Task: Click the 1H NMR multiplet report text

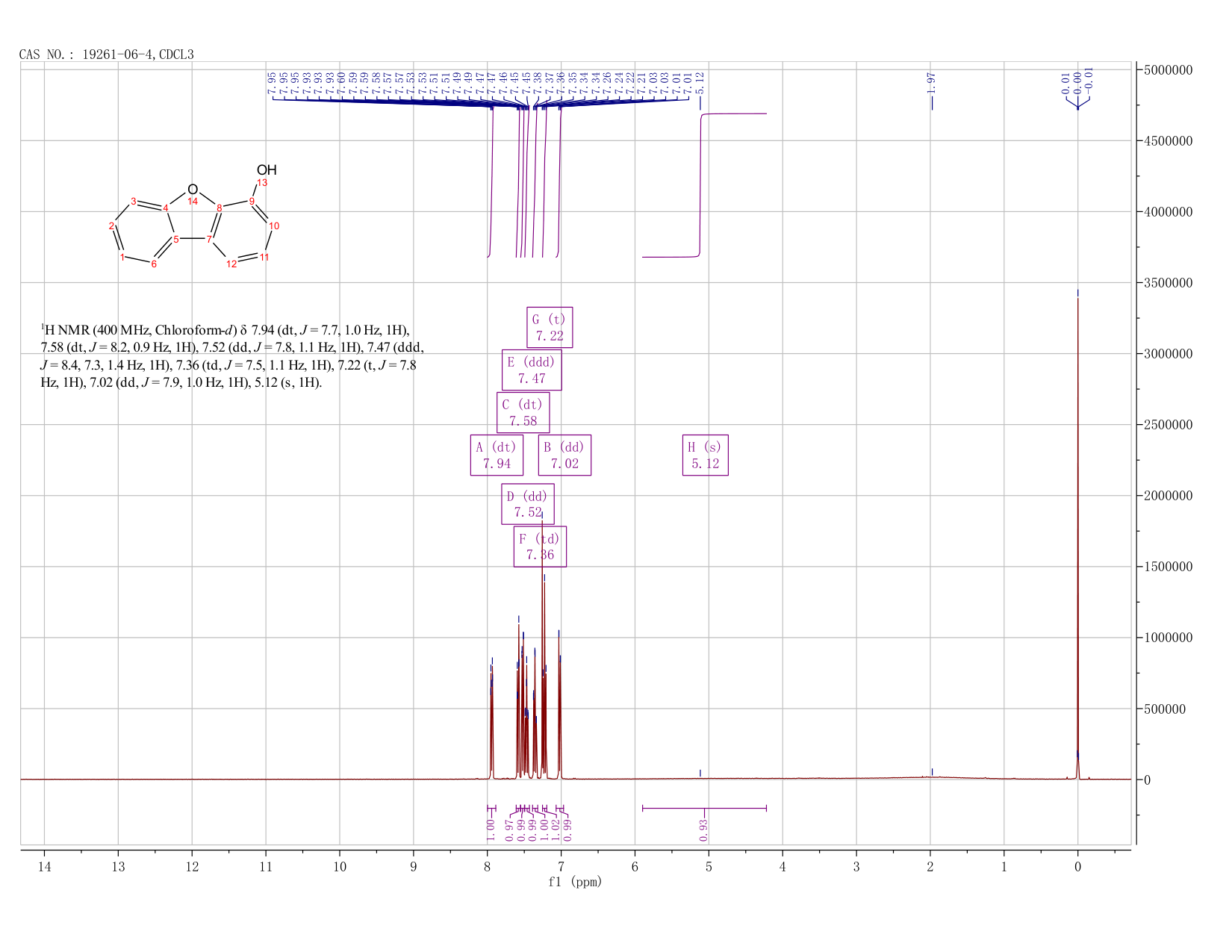Action: pyautogui.click(x=231, y=356)
